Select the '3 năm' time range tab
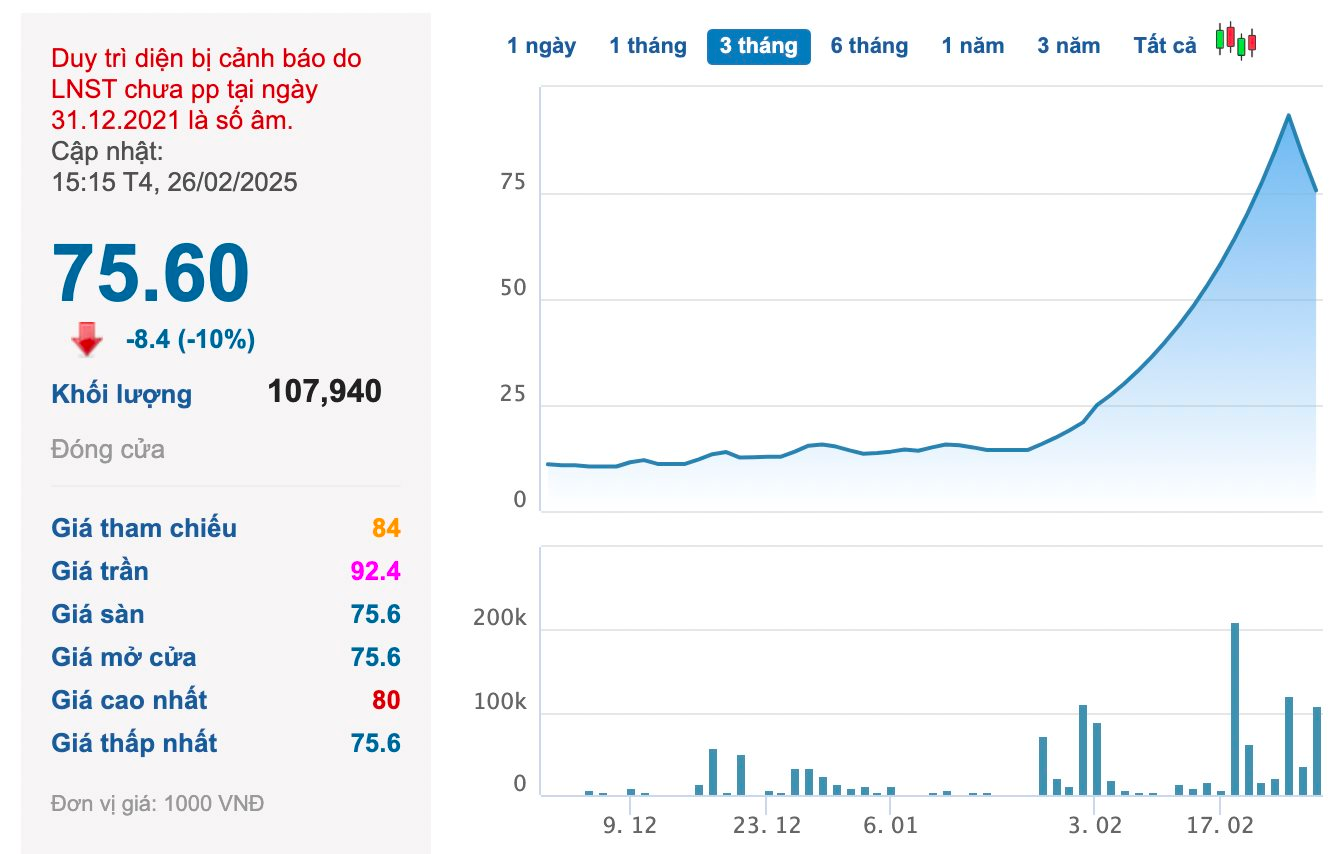 (x=1068, y=46)
